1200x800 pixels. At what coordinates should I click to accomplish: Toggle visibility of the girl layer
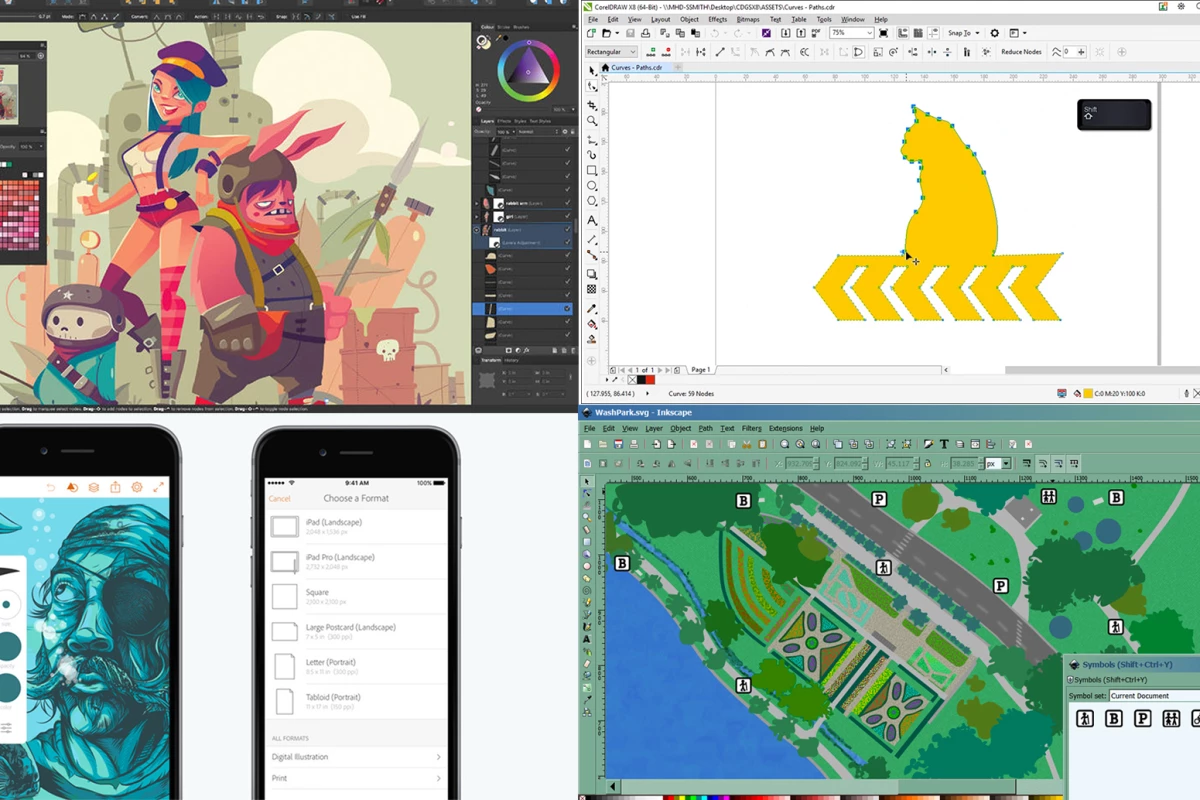(x=567, y=216)
